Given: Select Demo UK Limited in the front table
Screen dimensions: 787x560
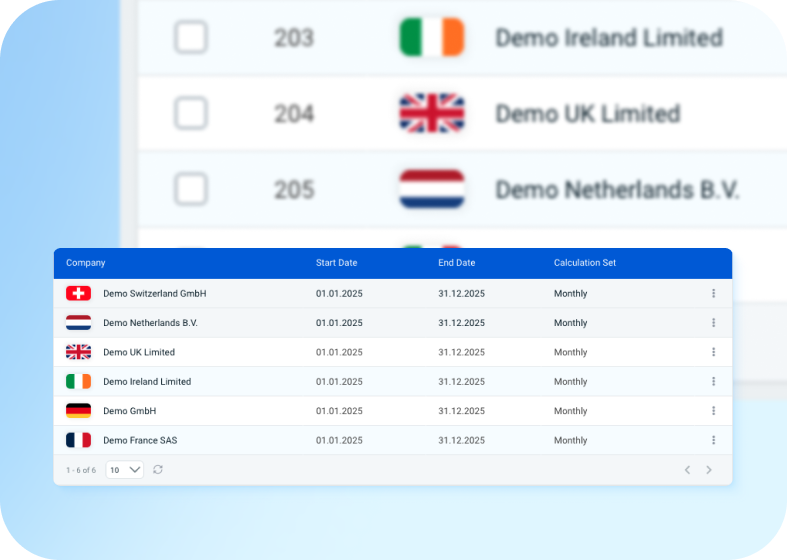Looking at the screenshot, I should (139, 352).
